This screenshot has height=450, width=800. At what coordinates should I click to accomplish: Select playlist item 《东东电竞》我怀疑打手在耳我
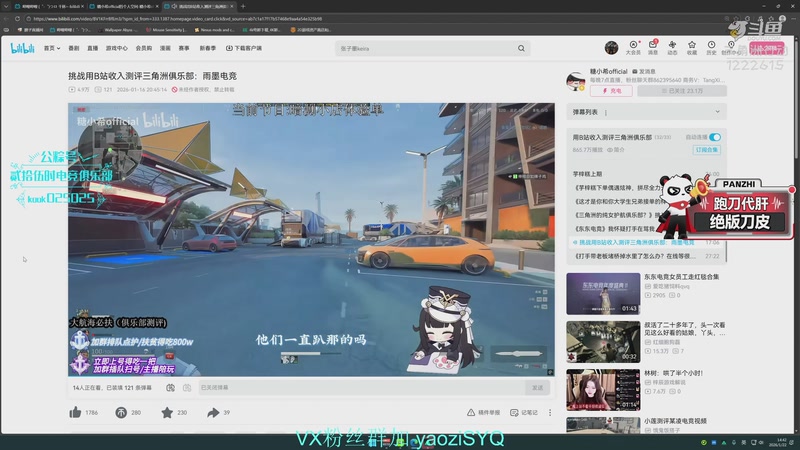coord(615,229)
